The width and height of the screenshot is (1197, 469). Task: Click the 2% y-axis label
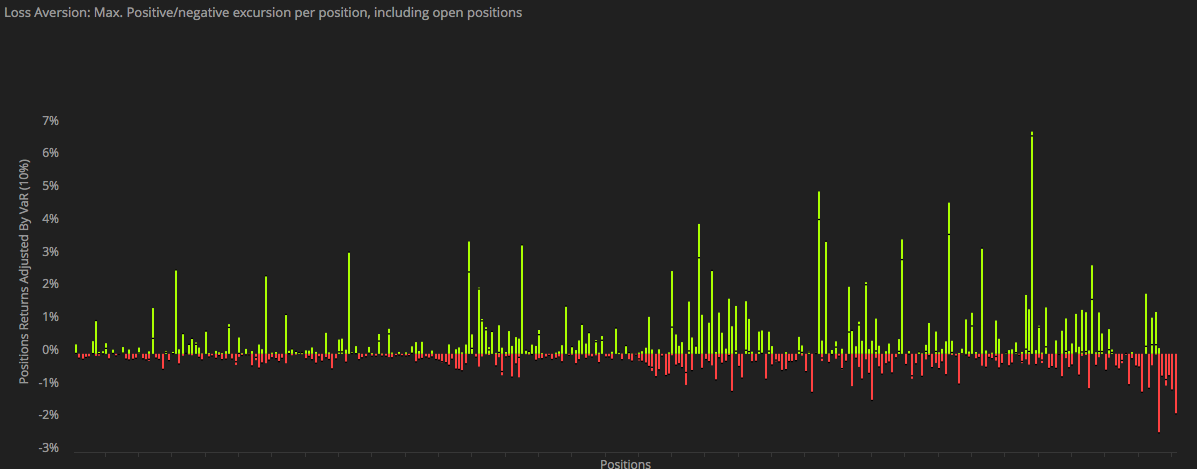pyautogui.click(x=50, y=284)
